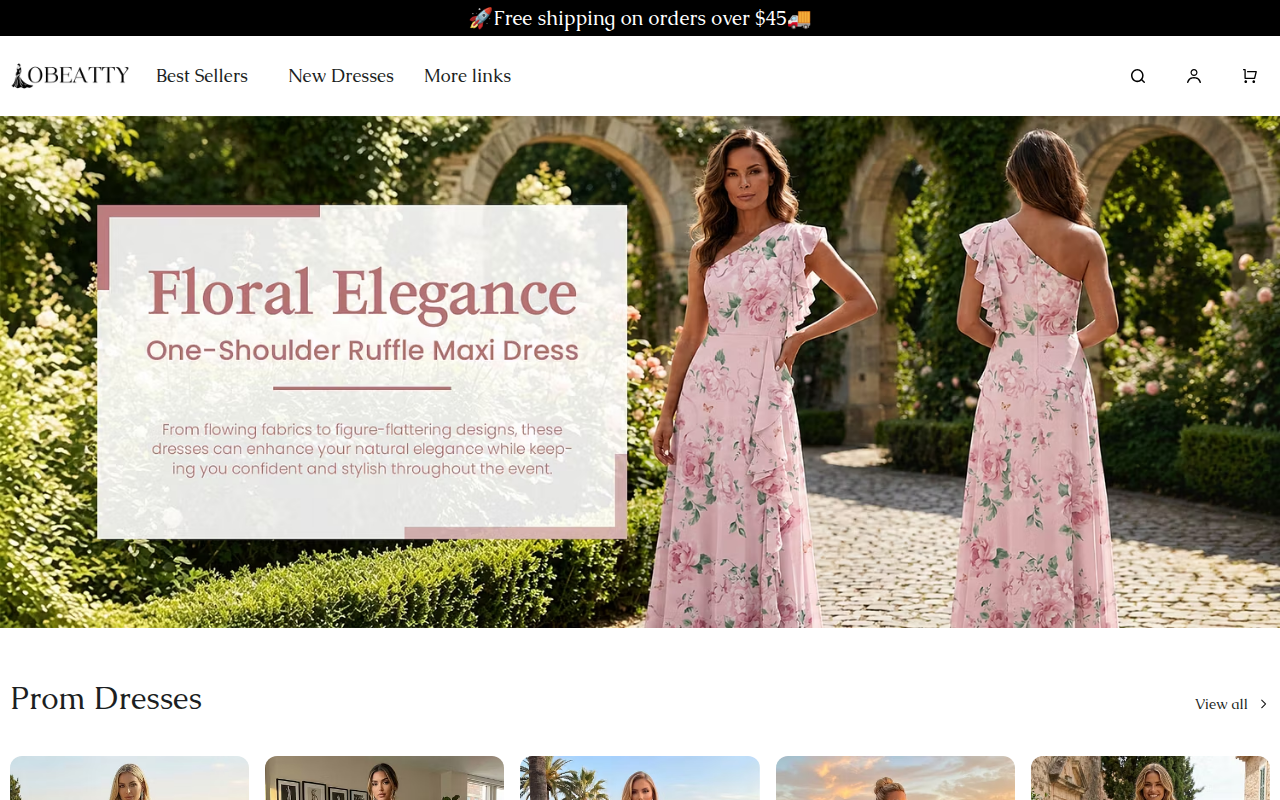Open the first Prom Dresses product thumbnail

(x=129, y=778)
